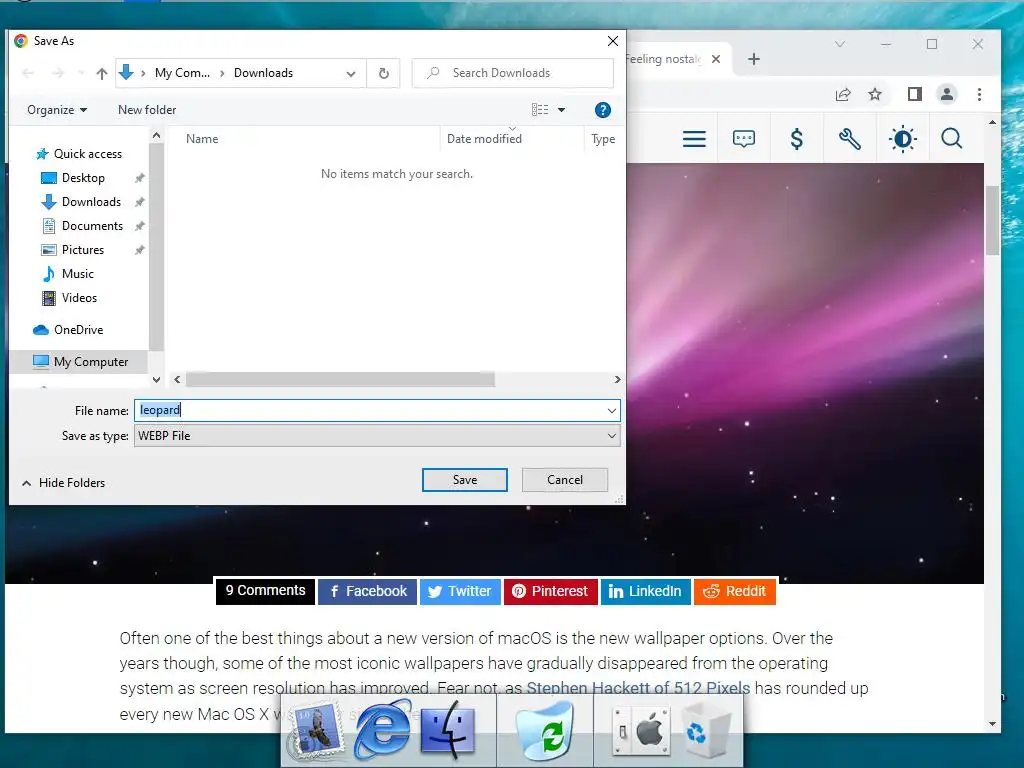Click the Search Downloads field
Screen dimensions: 1024x768
[513, 73]
